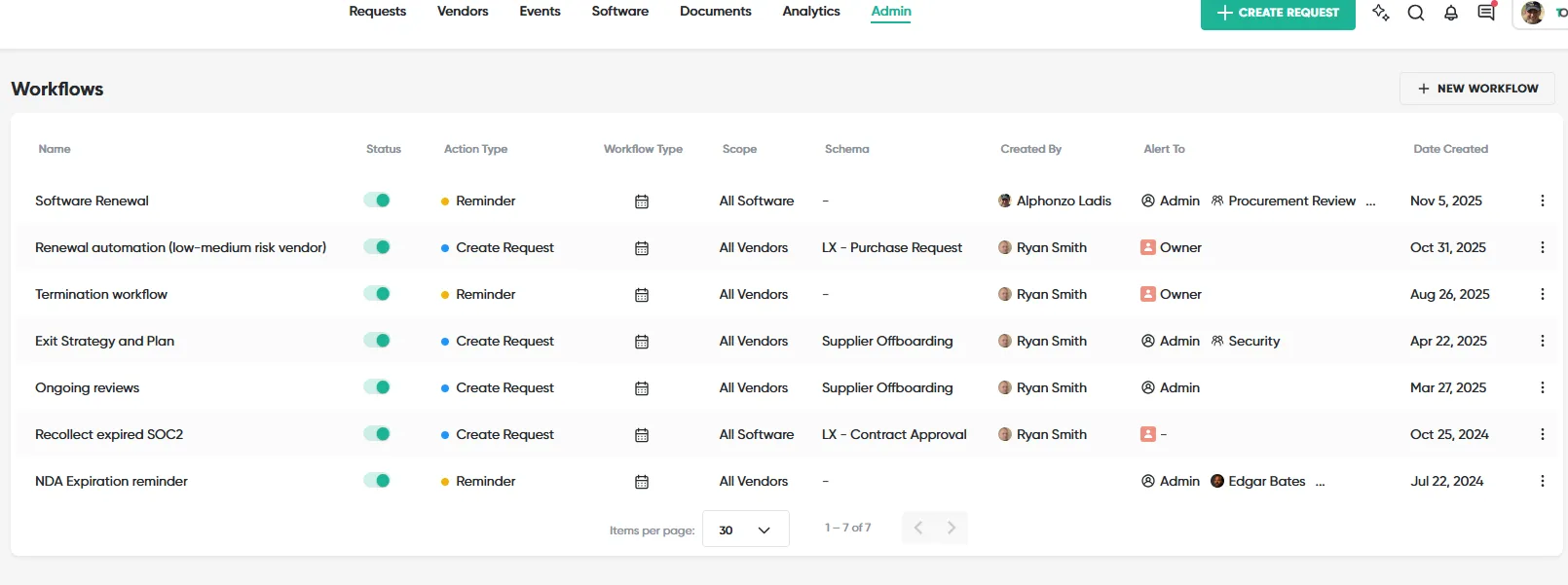Image resolution: width=1568 pixels, height=585 pixels.
Task: Click 'Supplier Offboarding' in Ongoing reviews row
Action: point(887,387)
